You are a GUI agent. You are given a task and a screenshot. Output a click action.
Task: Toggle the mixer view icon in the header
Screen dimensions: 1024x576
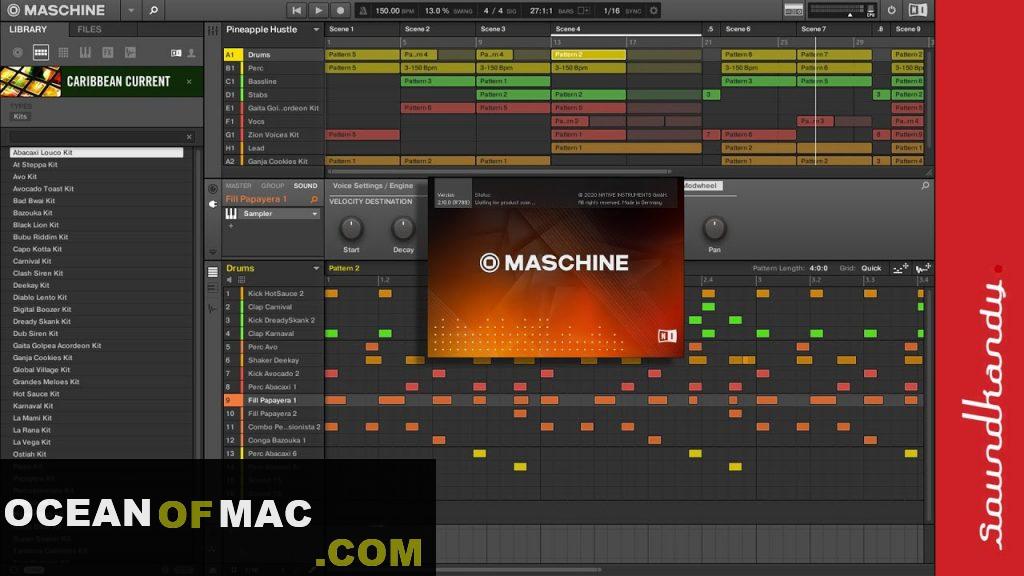pyautogui.click(x=793, y=10)
